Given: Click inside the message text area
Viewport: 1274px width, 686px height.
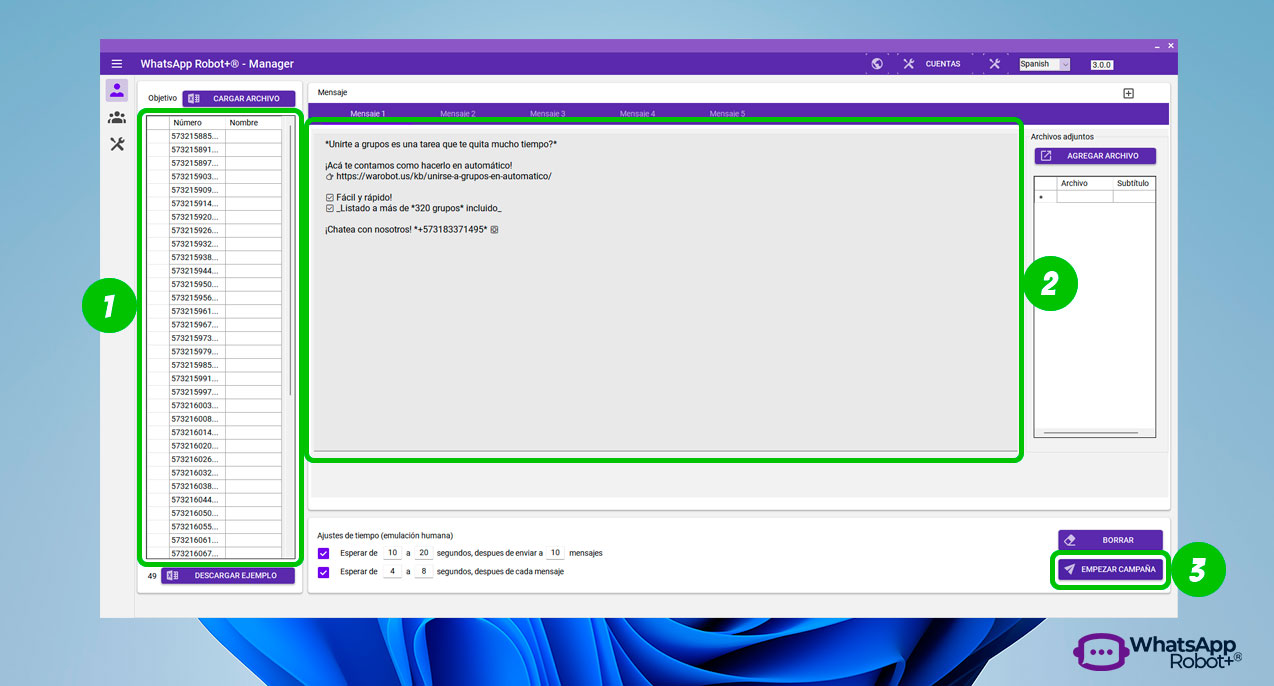Looking at the screenshot, I should coord(664,292).
